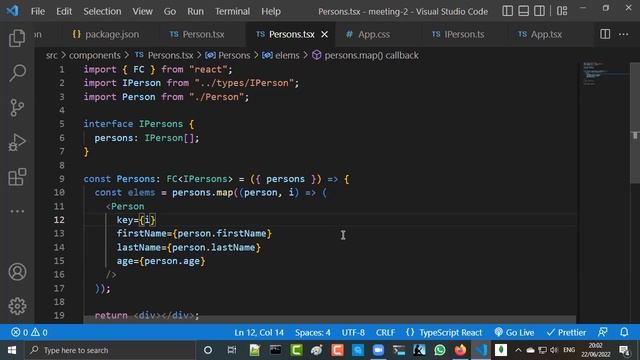Open Customize Layout icon

562,11
